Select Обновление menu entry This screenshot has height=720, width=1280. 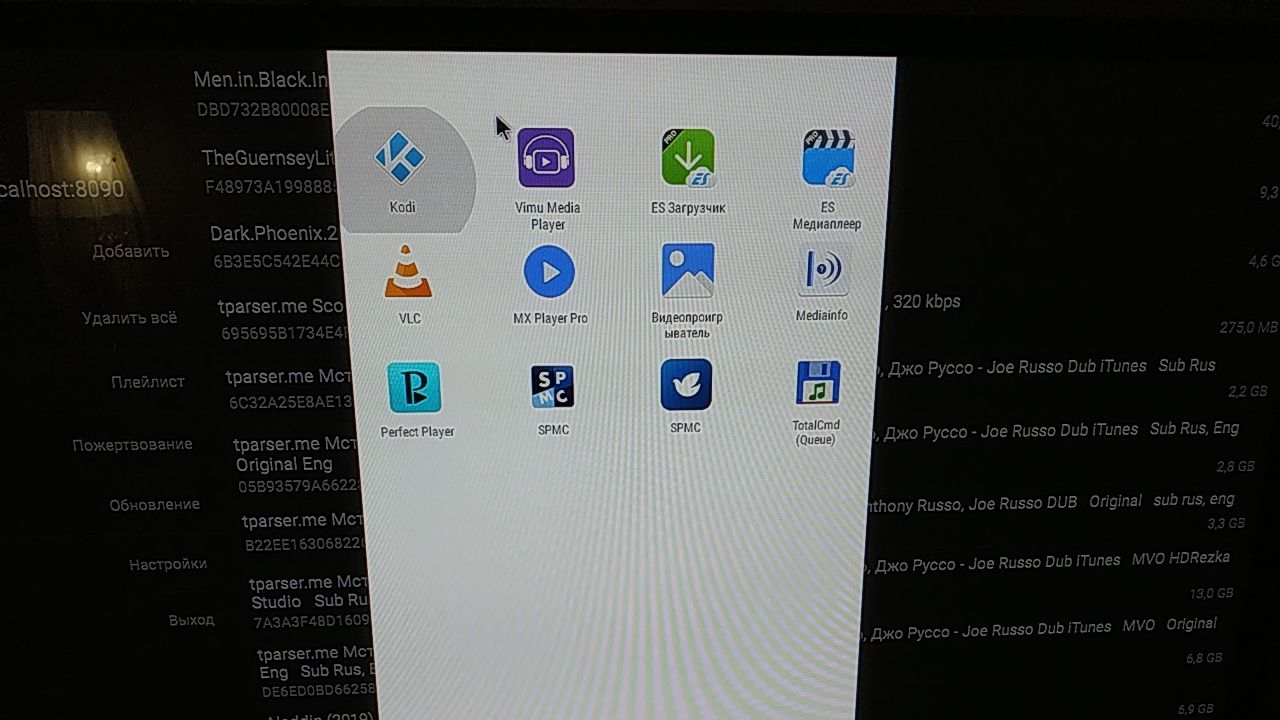(155, 504)
